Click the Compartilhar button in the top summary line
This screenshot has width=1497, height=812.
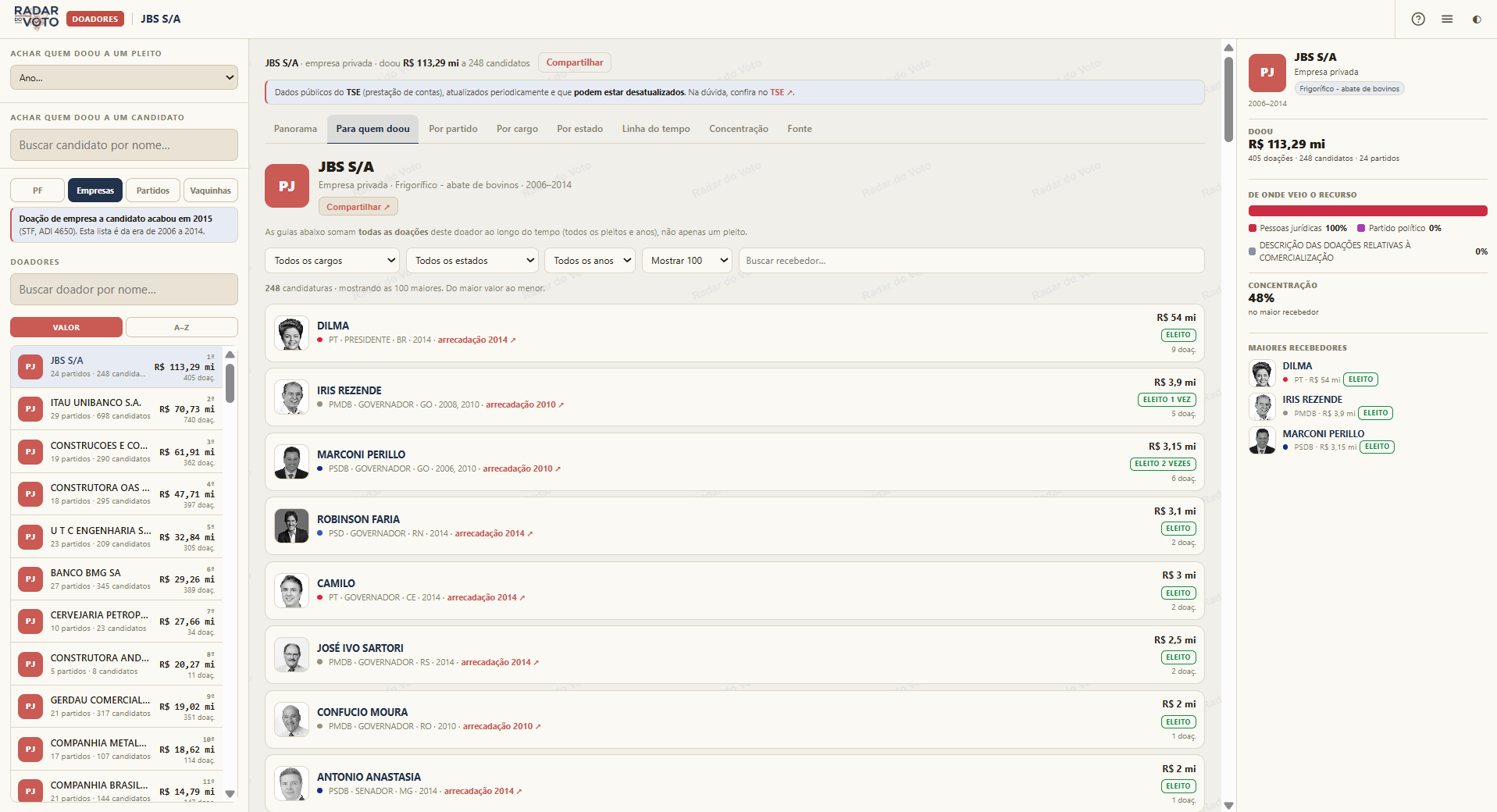click(x=575, y=62)
